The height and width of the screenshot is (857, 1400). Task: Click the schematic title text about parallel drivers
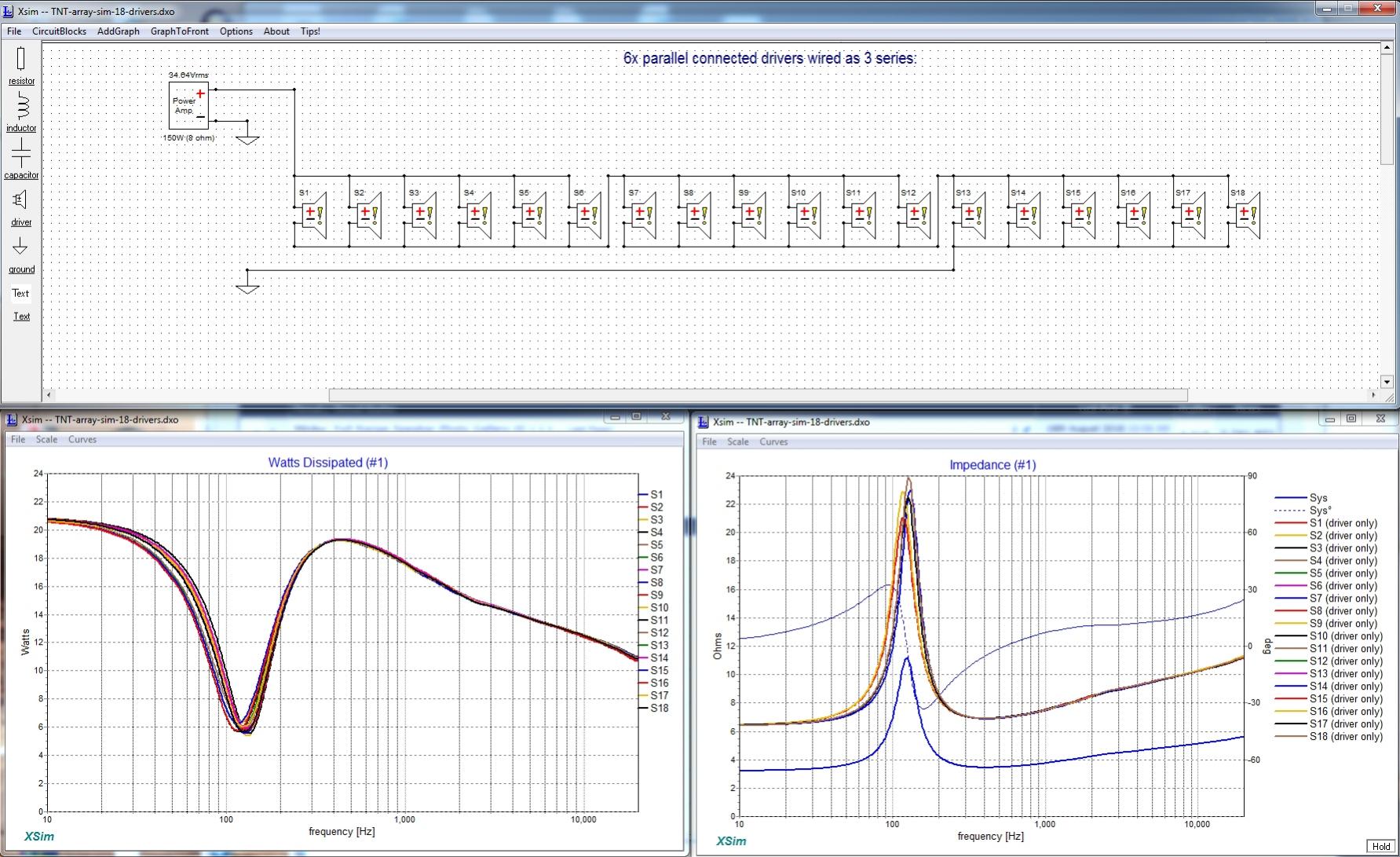point(769,58)
